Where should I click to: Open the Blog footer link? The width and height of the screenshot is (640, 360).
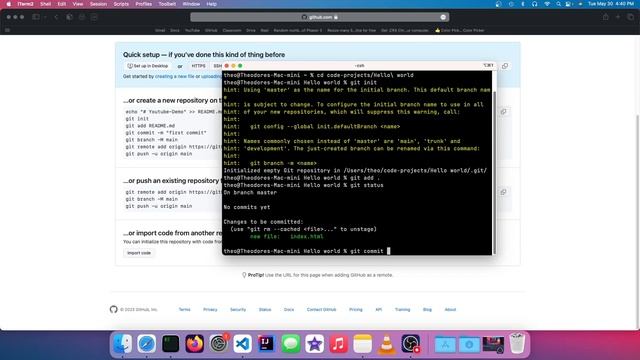pyautogui.click(x=427, y=309)
